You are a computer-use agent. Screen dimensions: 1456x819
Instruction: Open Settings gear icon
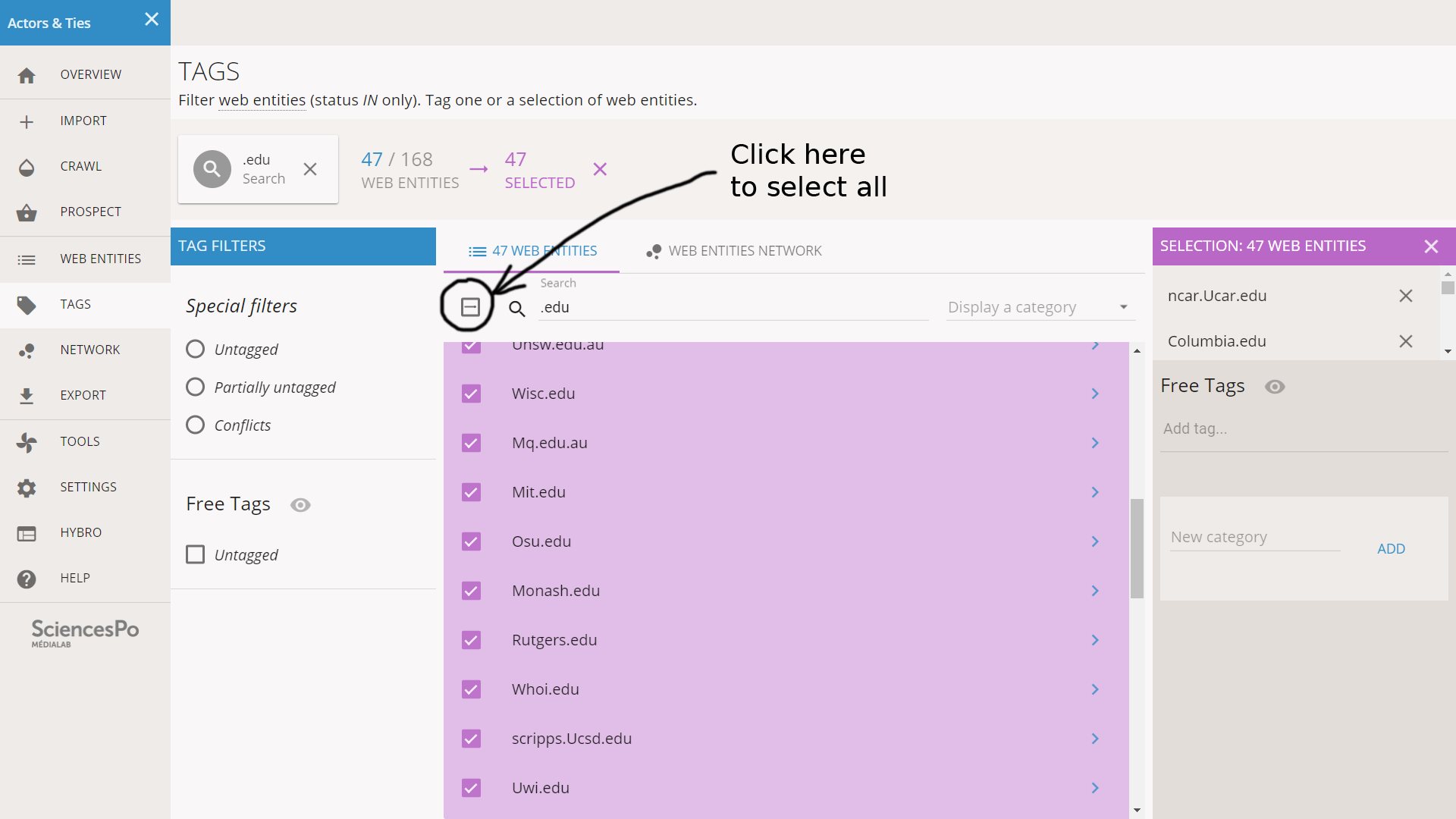coord(27,488)
